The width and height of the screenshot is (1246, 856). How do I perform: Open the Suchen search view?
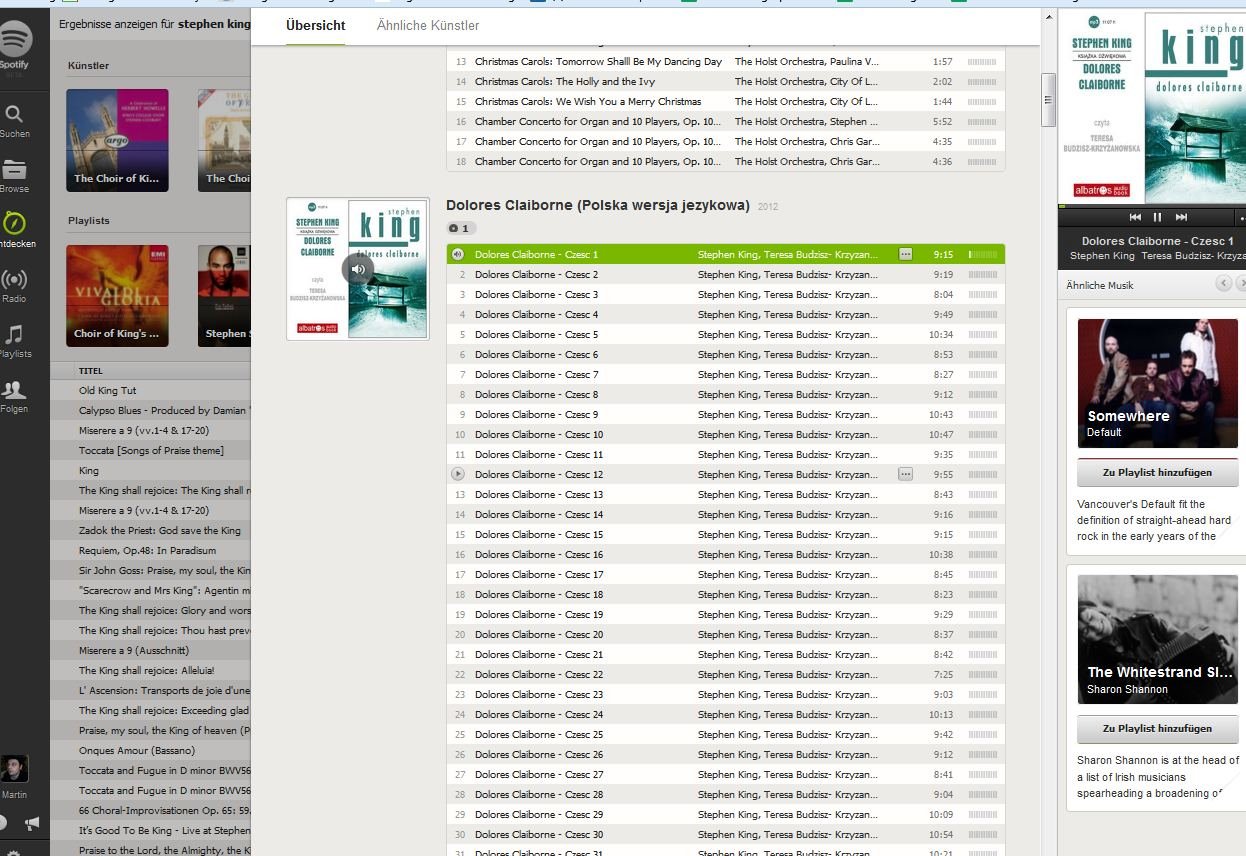coord(14,120)
